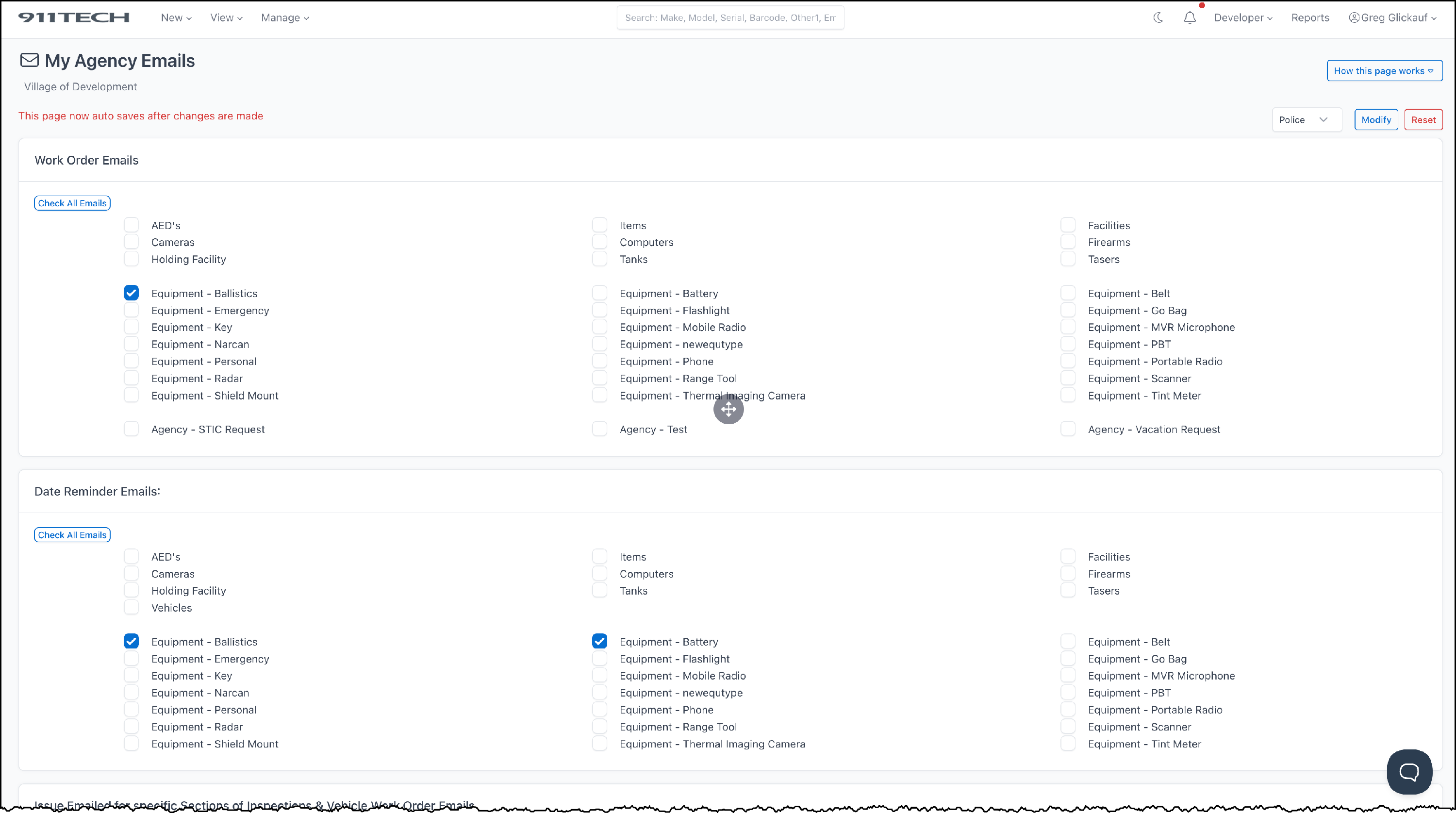Open the Police department dropdown

tap(1306, 119)
